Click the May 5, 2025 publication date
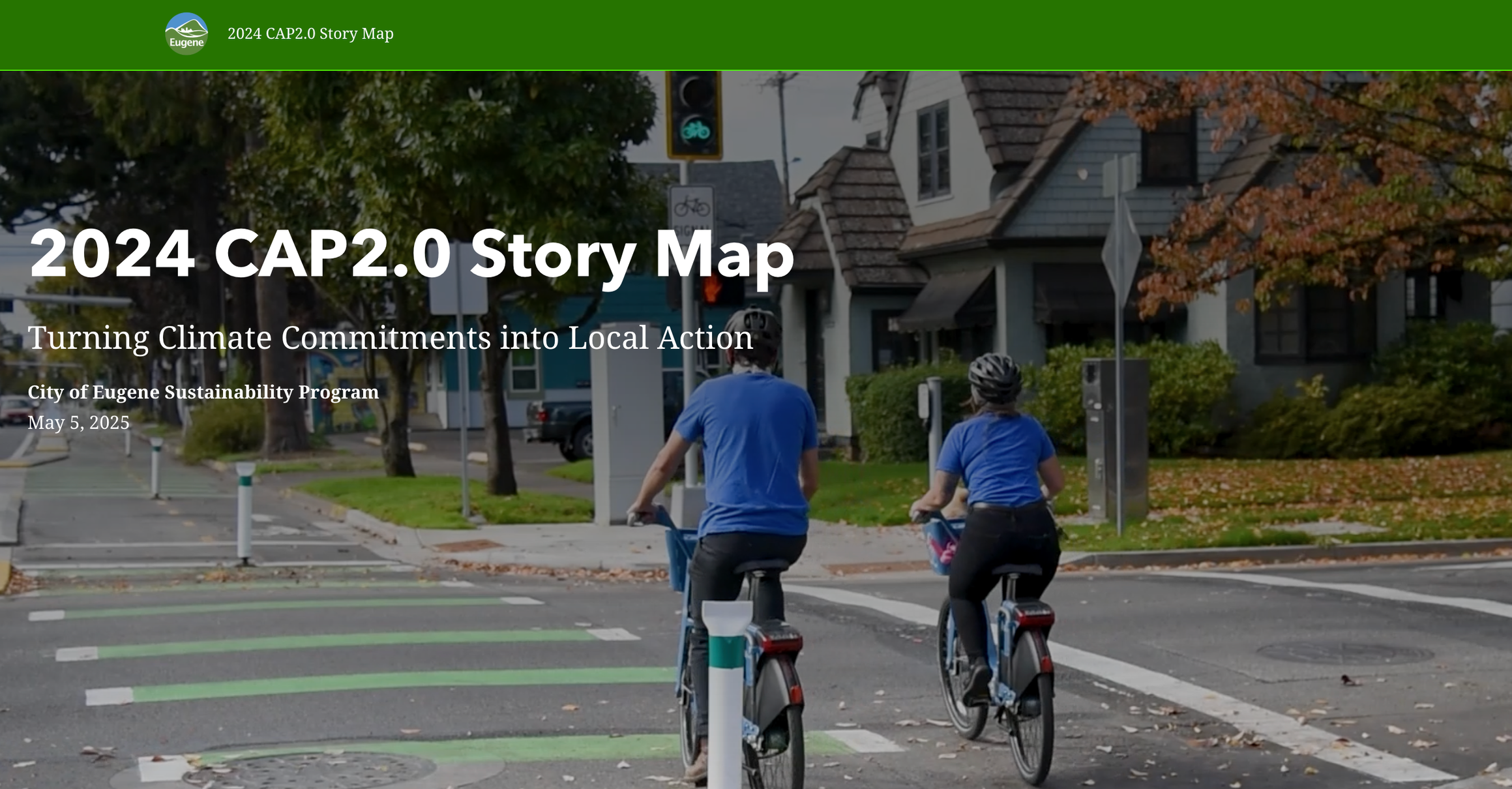The image size is (1512, 789). click(78, 423)
